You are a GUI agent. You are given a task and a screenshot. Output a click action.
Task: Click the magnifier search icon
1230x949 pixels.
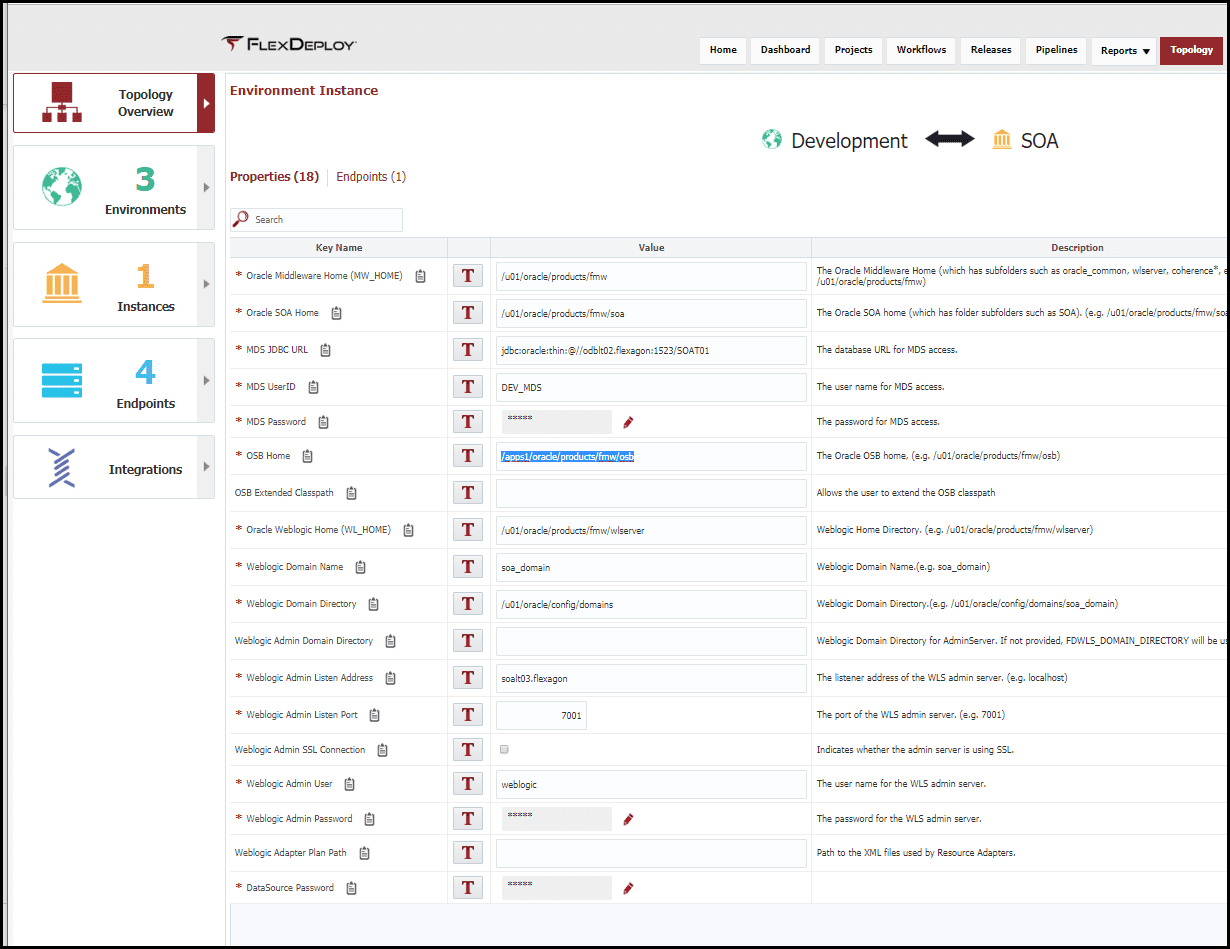point(241,219)
